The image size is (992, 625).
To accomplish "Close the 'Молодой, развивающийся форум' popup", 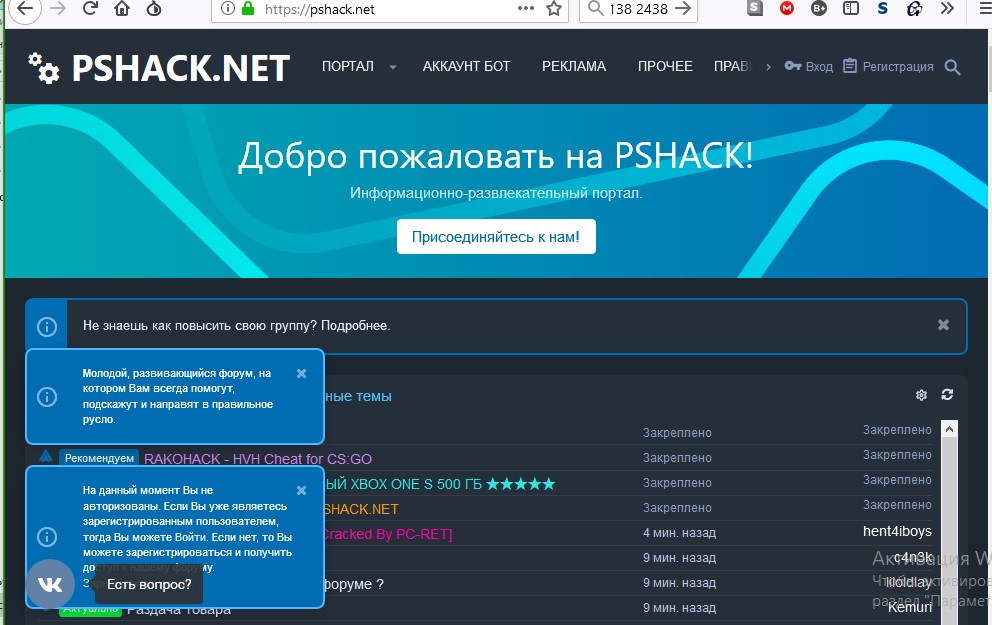I will 301,373.
